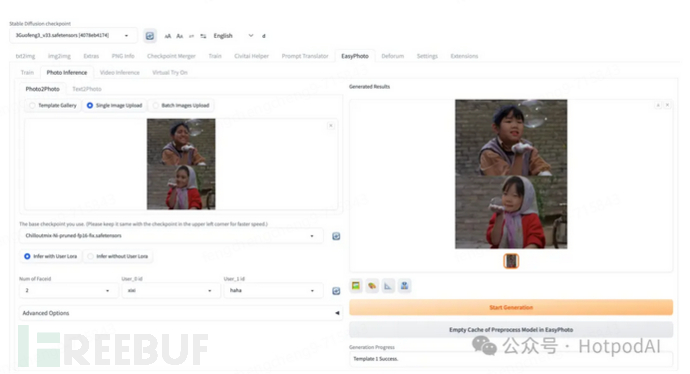Switch to the Text2Photo tab
Screen dimensions: 690x374
point(87,89)
